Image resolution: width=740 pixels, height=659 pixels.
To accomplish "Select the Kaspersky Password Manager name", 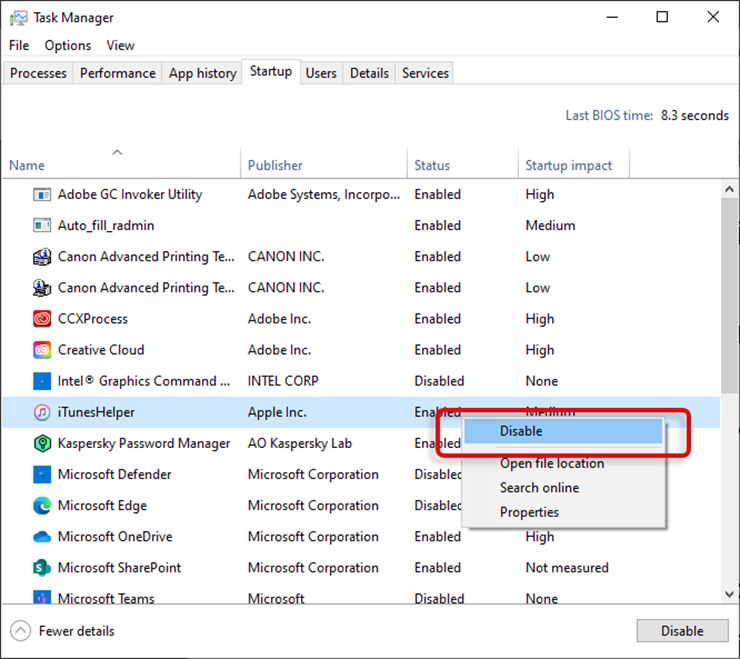I will [x=143, y=444].
